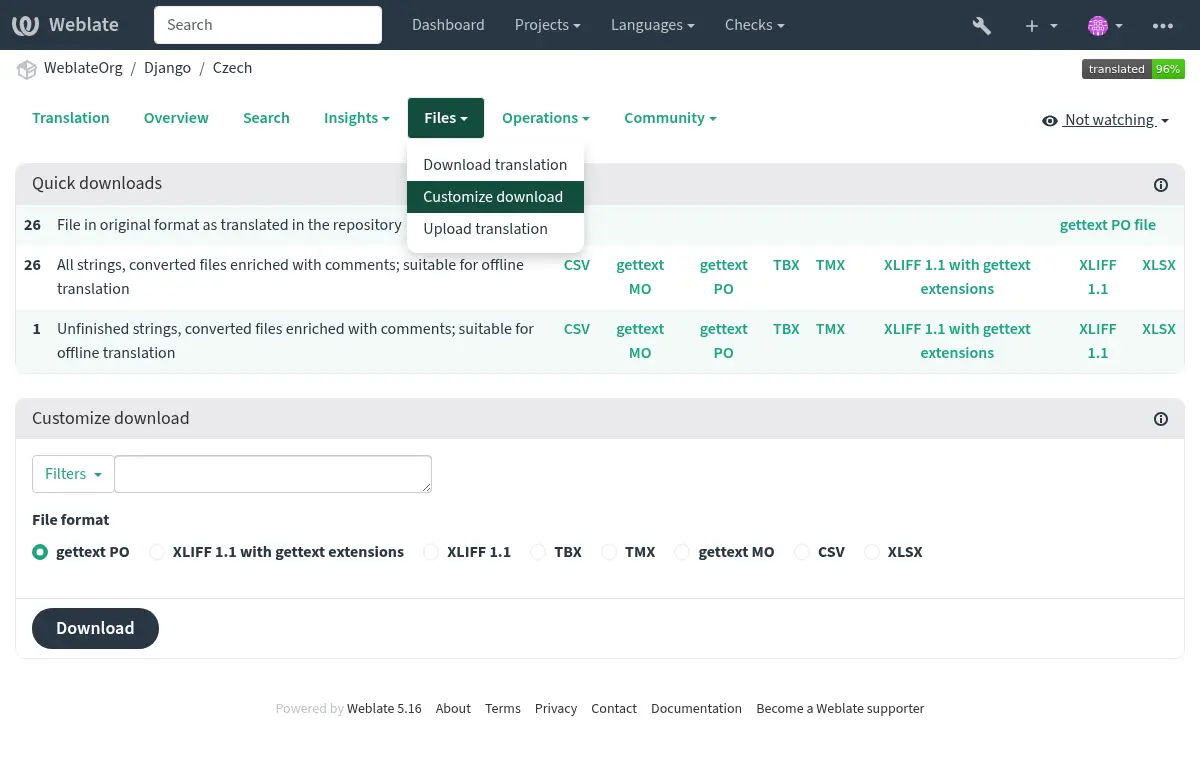Click the filter query text field
1200x767 pixels.
273,474
